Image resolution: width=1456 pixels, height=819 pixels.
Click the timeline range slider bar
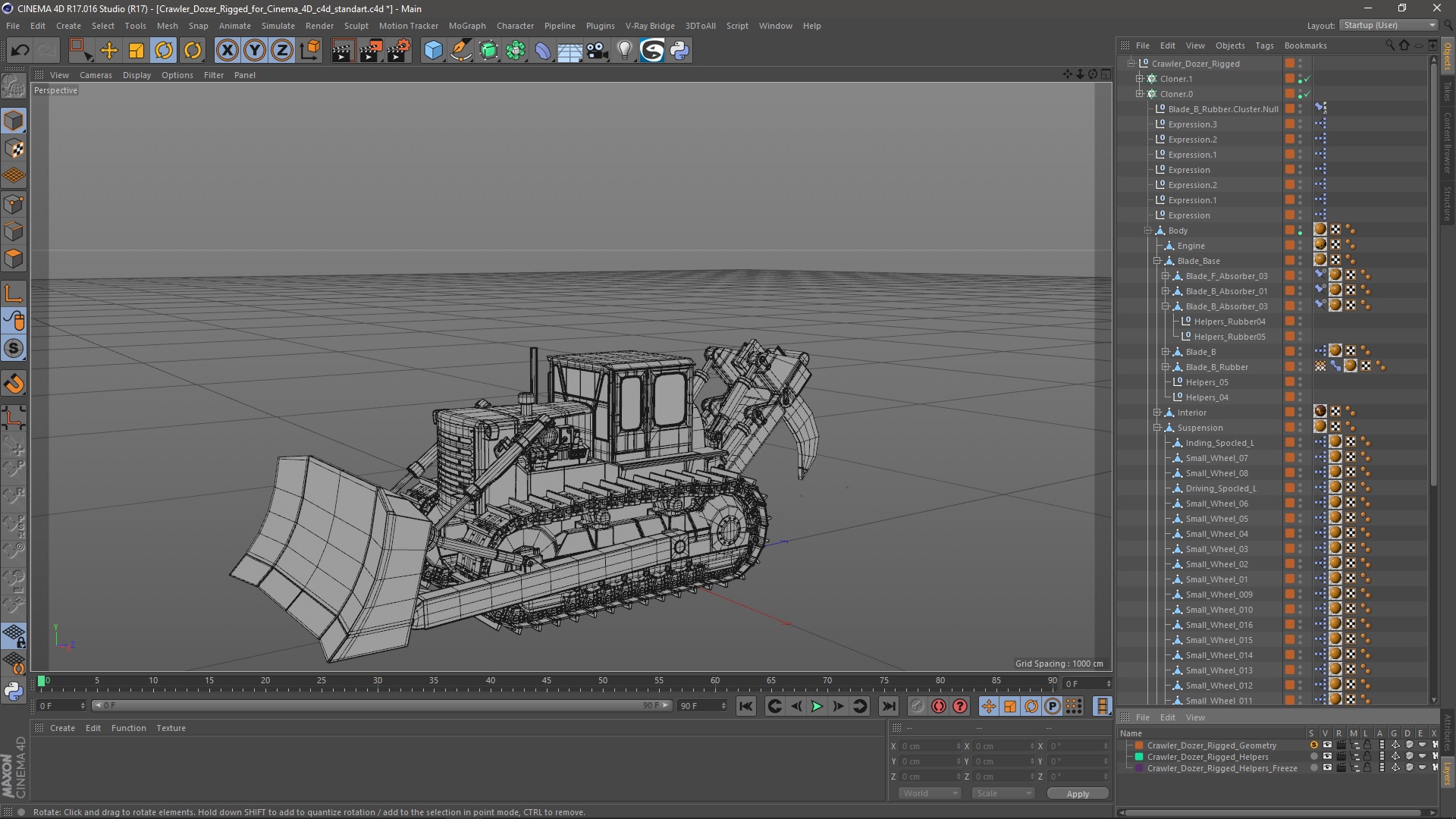(x=381, y=706)
